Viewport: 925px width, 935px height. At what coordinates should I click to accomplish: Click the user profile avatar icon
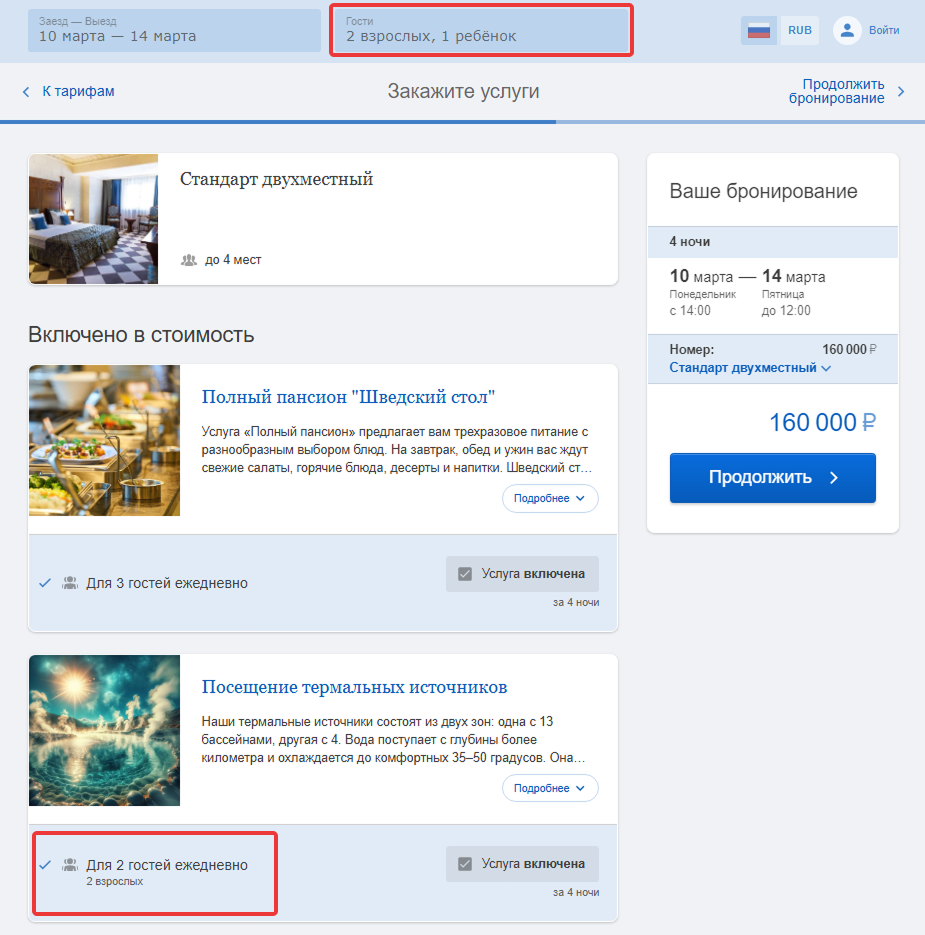tap(847, 30)
